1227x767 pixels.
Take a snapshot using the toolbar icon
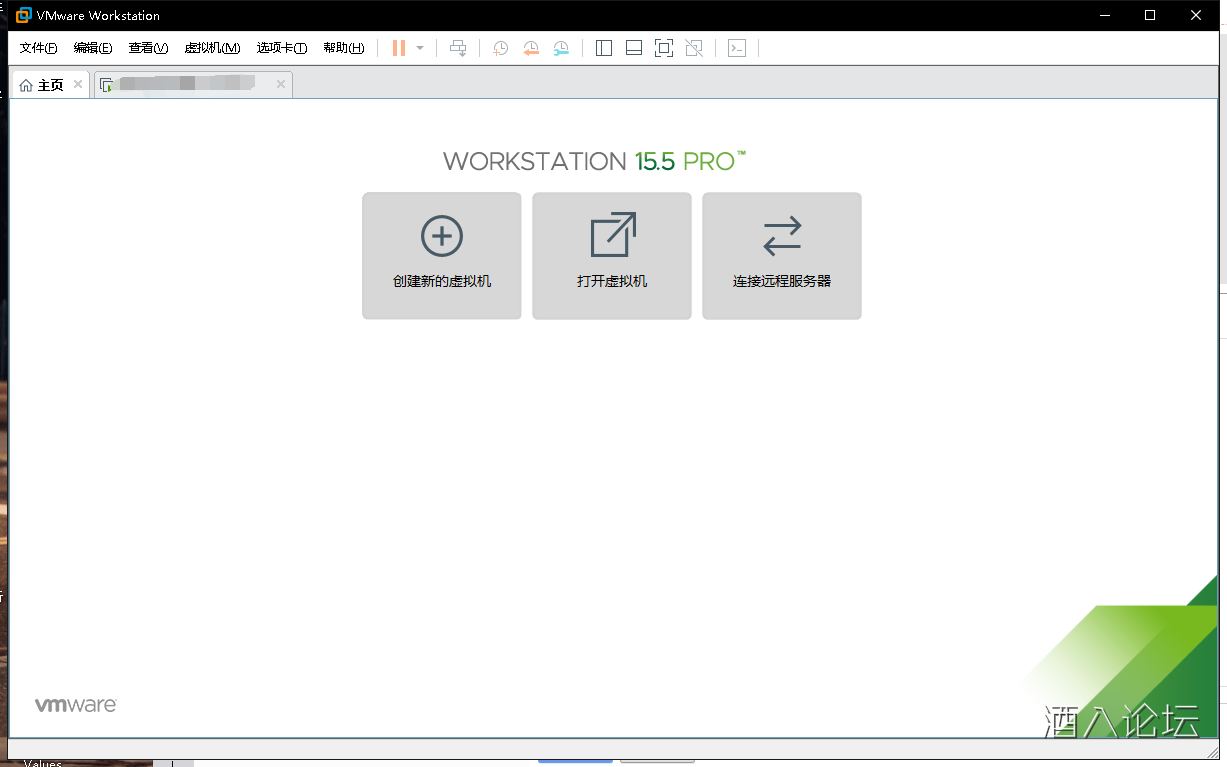[500, 48]
